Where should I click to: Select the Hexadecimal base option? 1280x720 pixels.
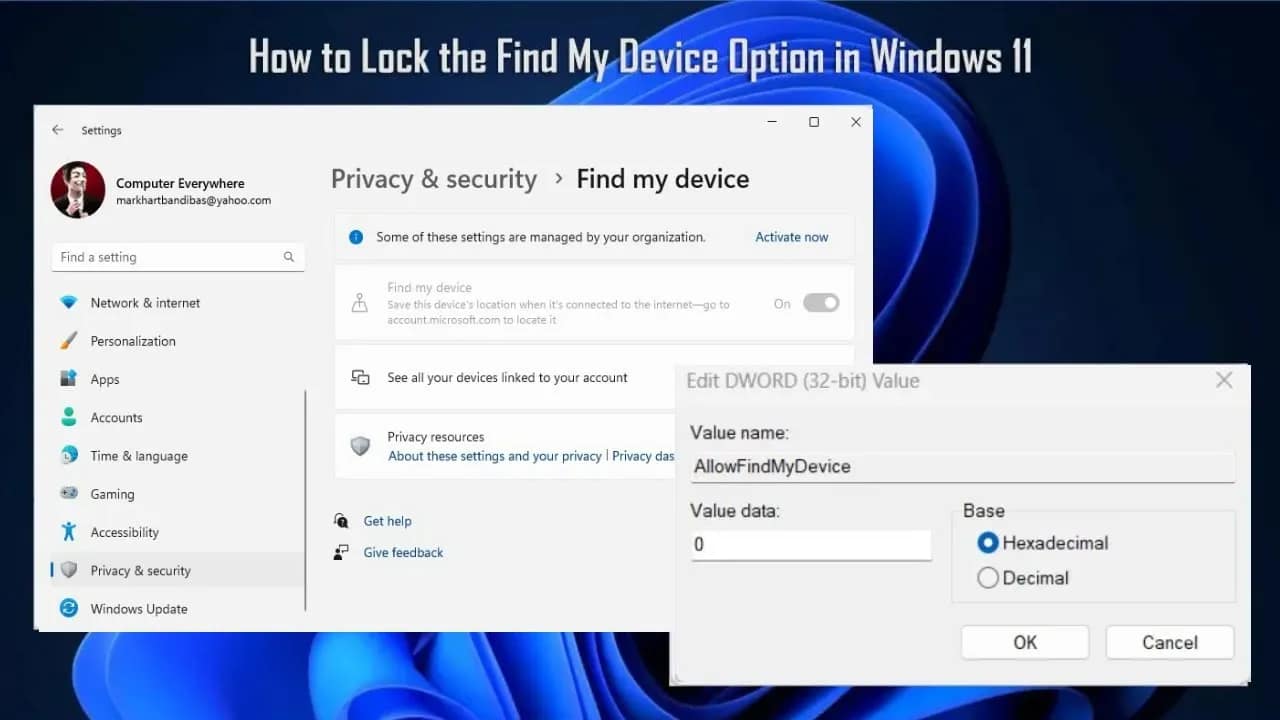(988, 543)
